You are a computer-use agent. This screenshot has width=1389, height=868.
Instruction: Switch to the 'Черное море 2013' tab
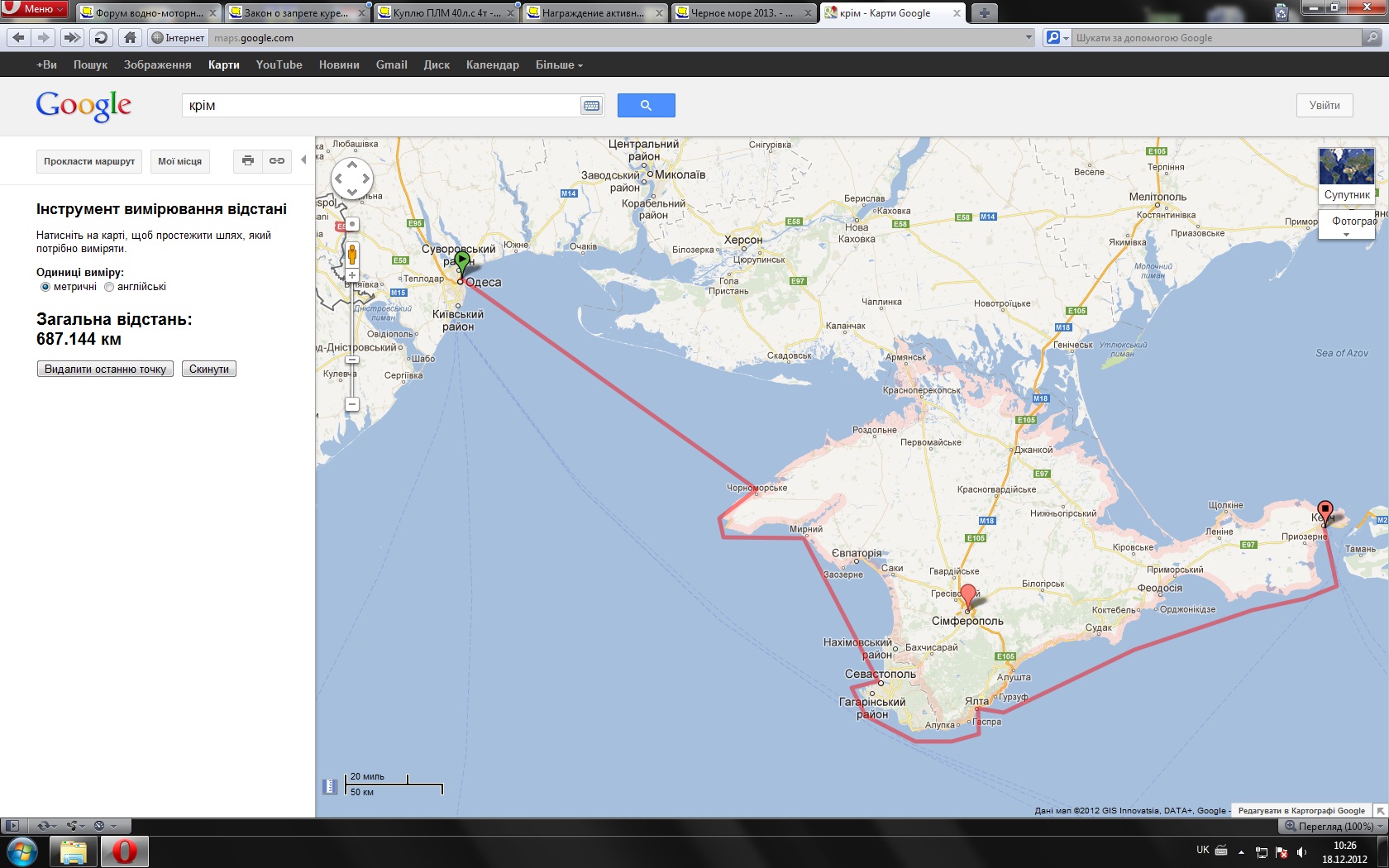point(742,13)
